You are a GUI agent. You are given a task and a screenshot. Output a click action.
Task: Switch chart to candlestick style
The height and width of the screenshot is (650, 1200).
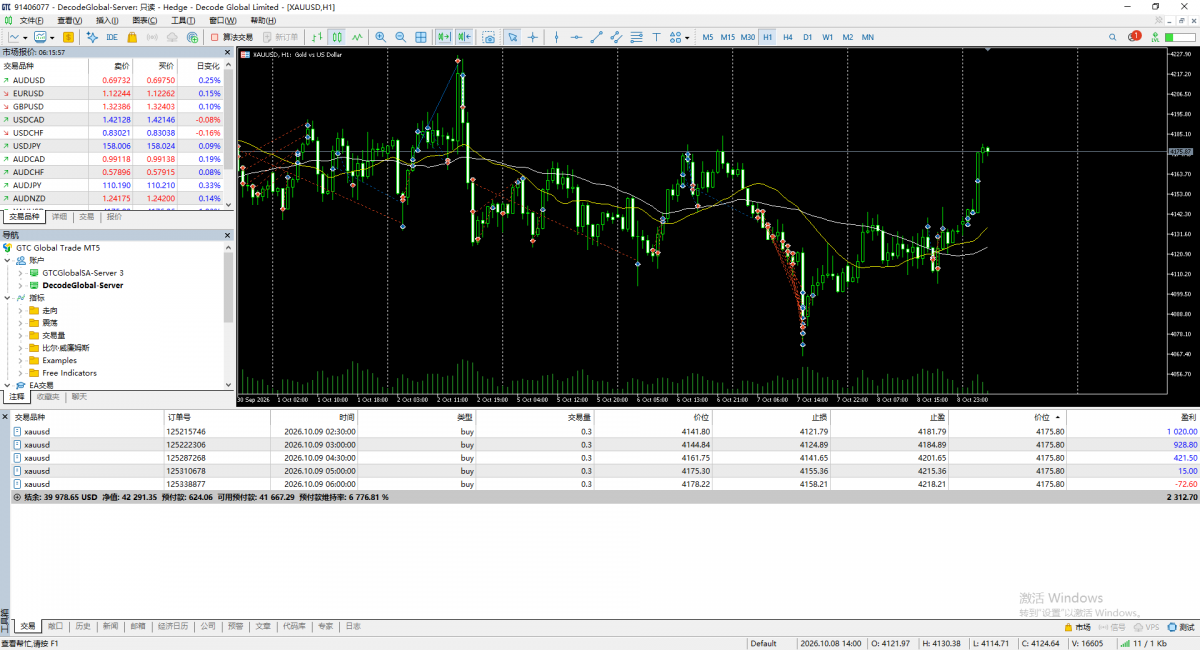(x=338, y=37)
